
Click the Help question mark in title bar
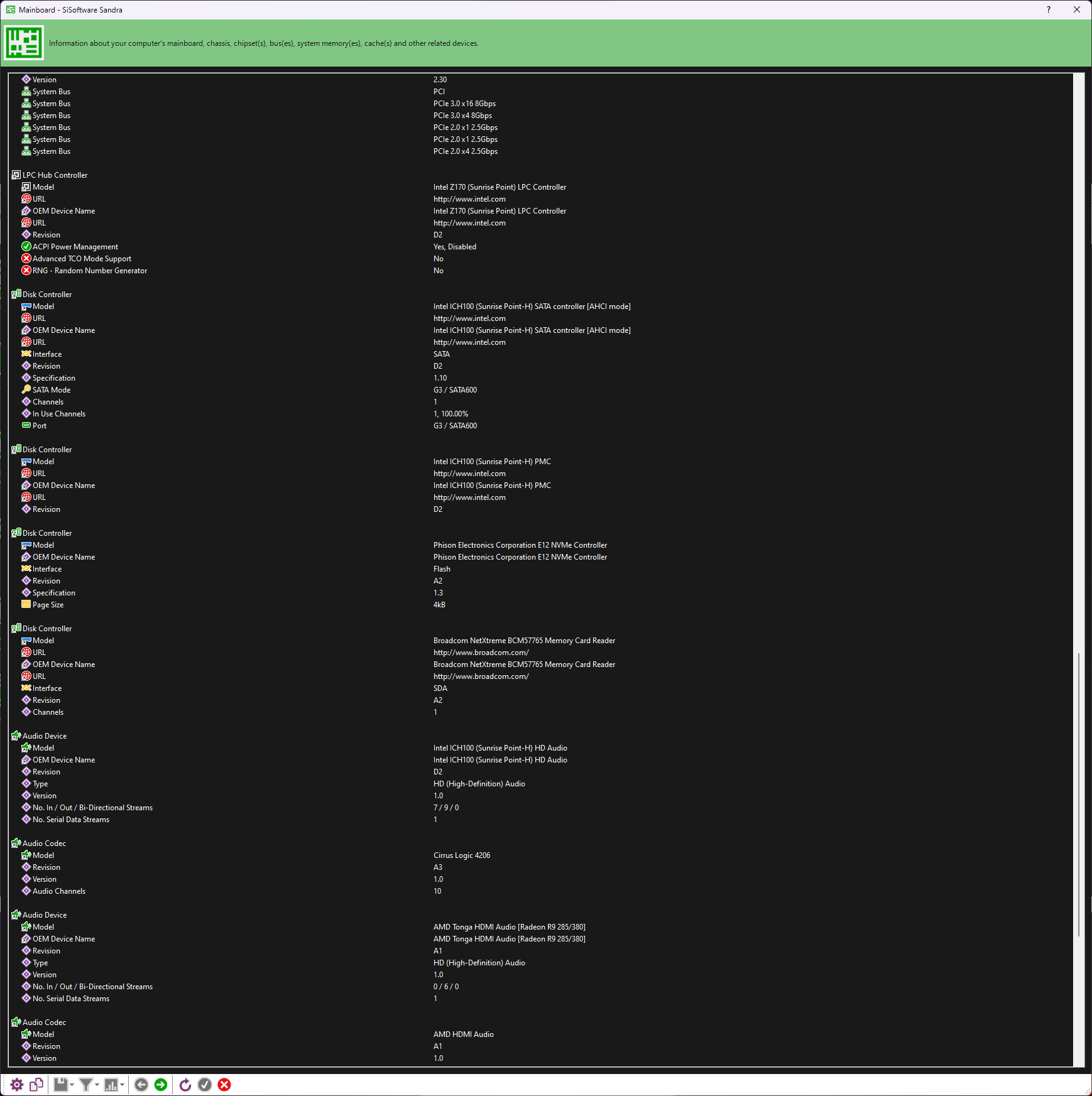[1049, 9]
